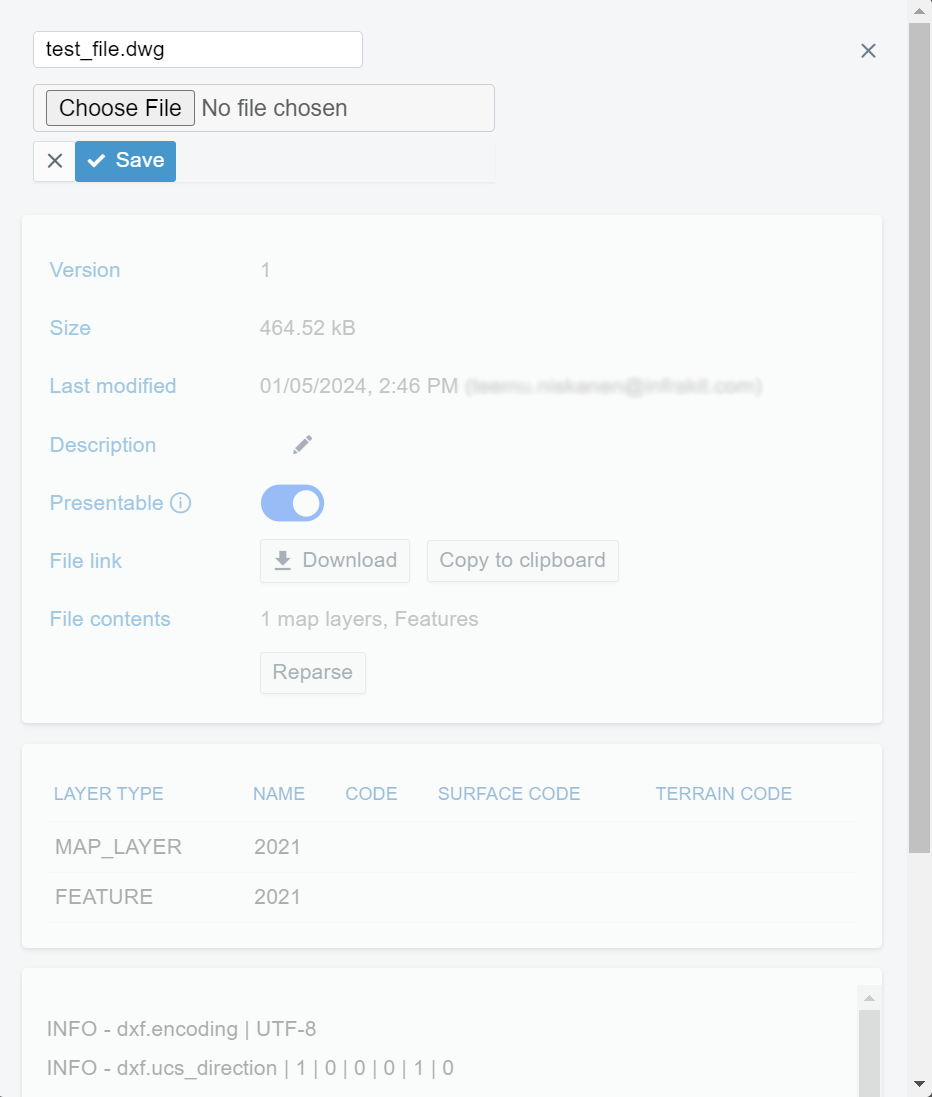932x1097 pixels.
Task: Toggle the Presentable switch
Action: (292, 503)
